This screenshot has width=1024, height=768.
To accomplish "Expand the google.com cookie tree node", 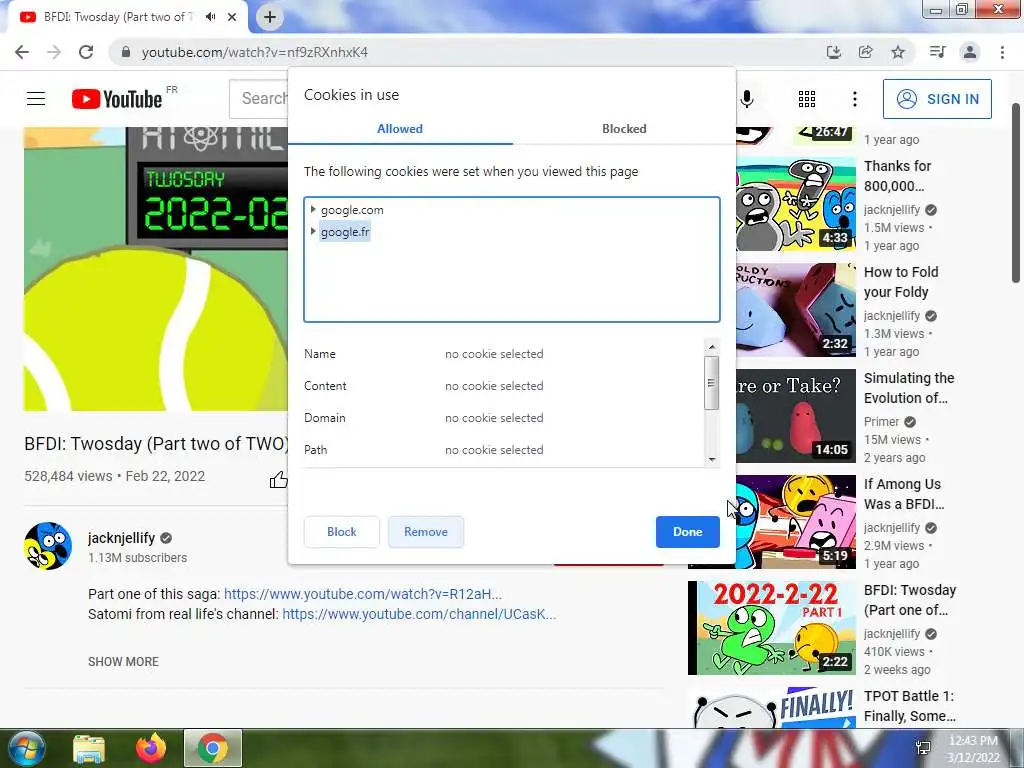I will pos(313,210).
